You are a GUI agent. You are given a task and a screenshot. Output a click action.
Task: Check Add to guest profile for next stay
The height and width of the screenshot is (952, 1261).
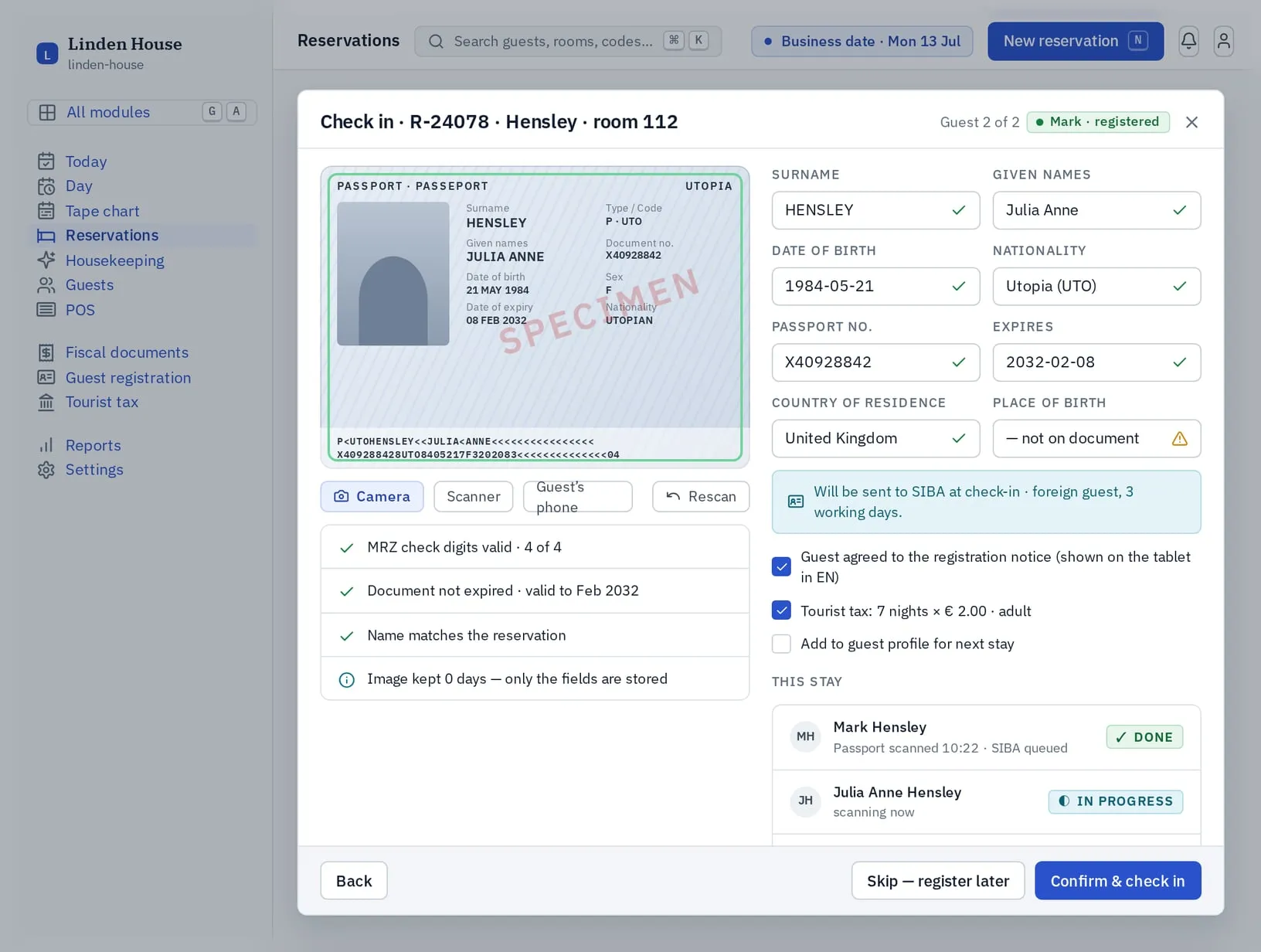[781, 644]
